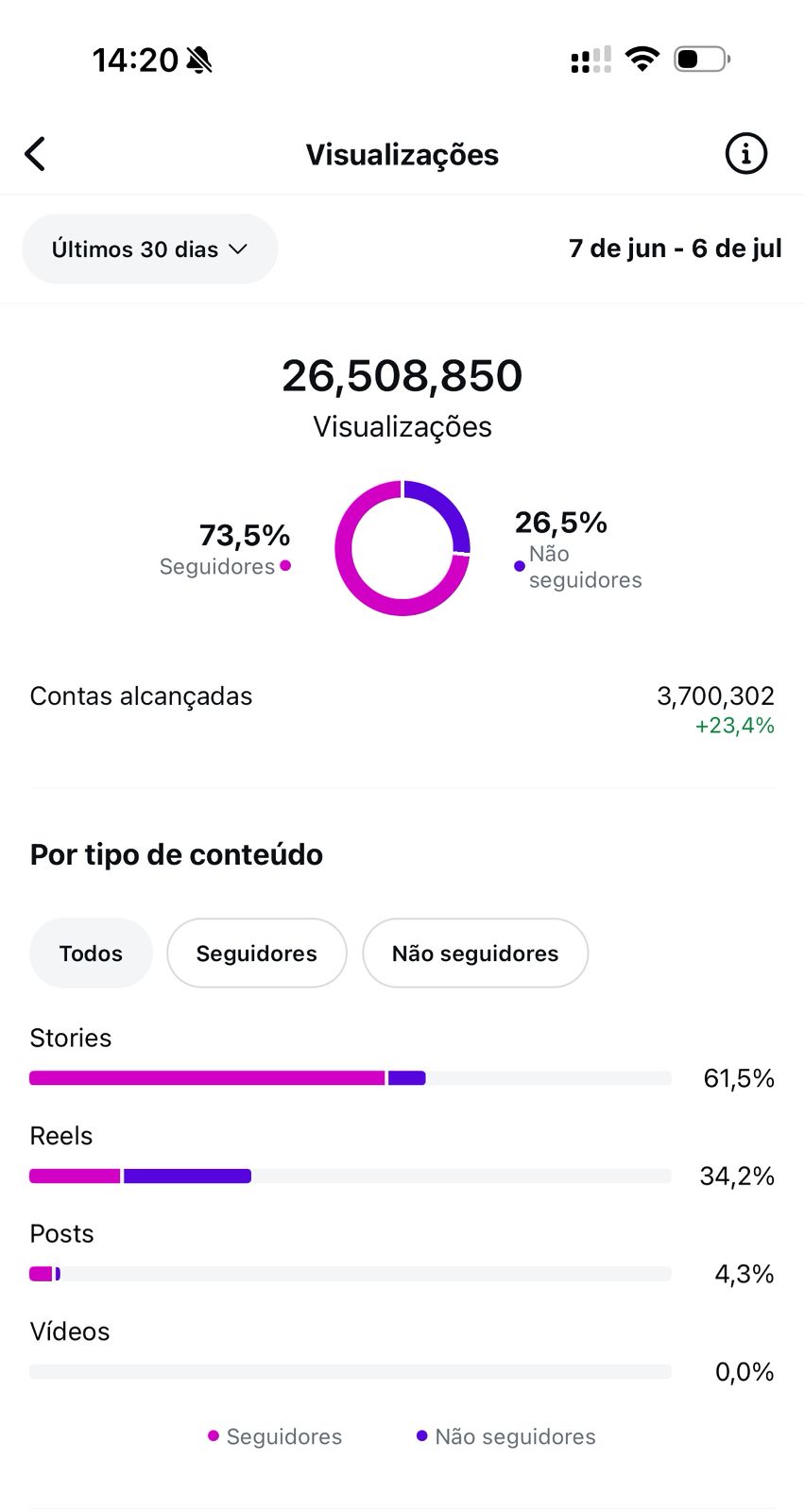This screenshot has height=1512, width=805.
Task: Switch to the Seguidores filter tab
Action: pos(256,954)
